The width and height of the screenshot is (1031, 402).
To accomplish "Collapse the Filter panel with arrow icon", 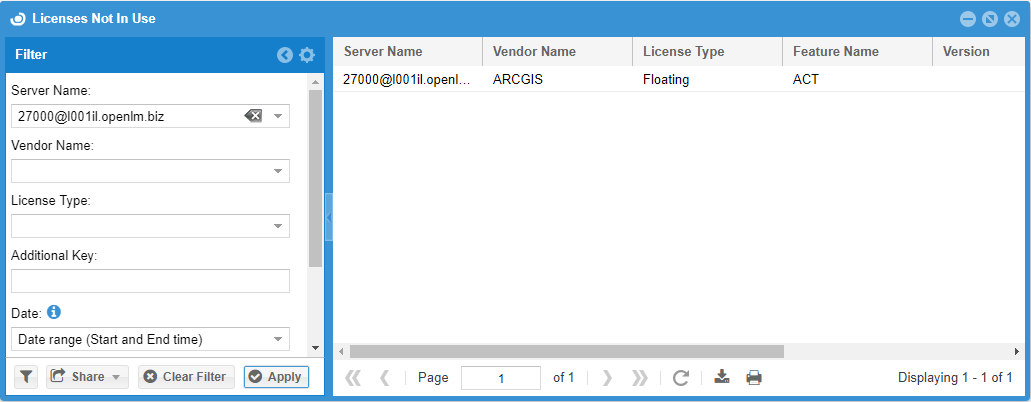I will [285, 55].
